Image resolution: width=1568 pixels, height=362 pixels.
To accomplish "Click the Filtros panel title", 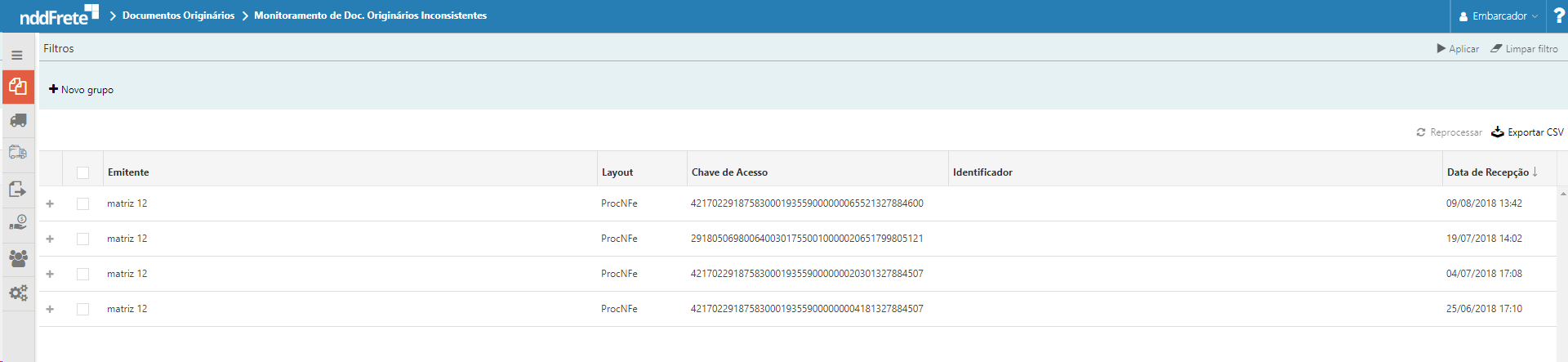I will pos(59,49).
